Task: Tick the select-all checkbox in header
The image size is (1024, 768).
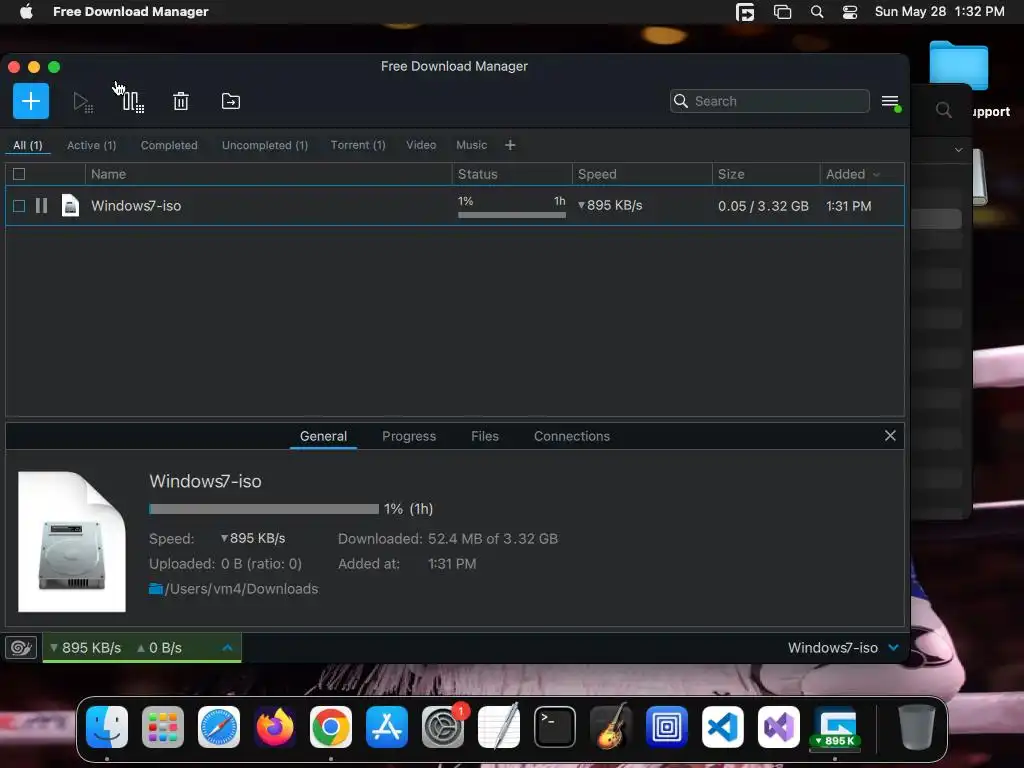Action: point(19,174)
